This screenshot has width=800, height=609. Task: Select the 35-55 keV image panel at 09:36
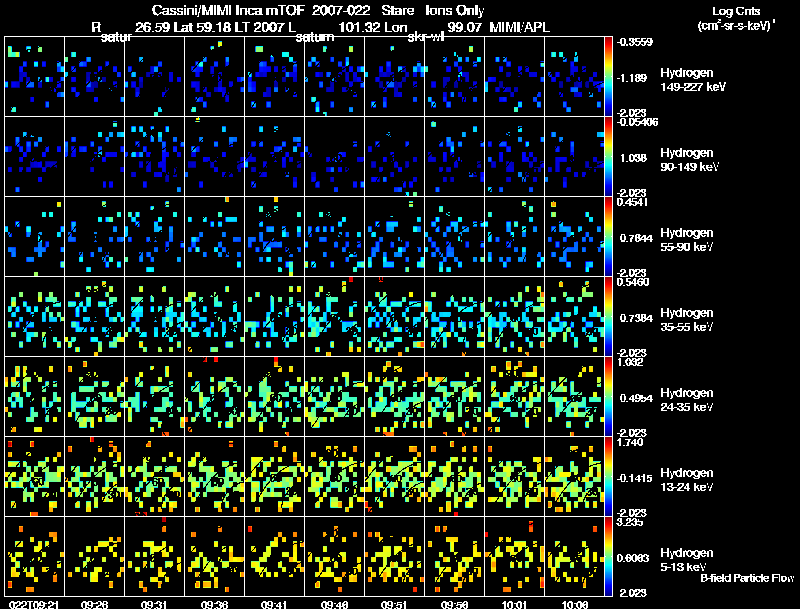pos(214,316)
